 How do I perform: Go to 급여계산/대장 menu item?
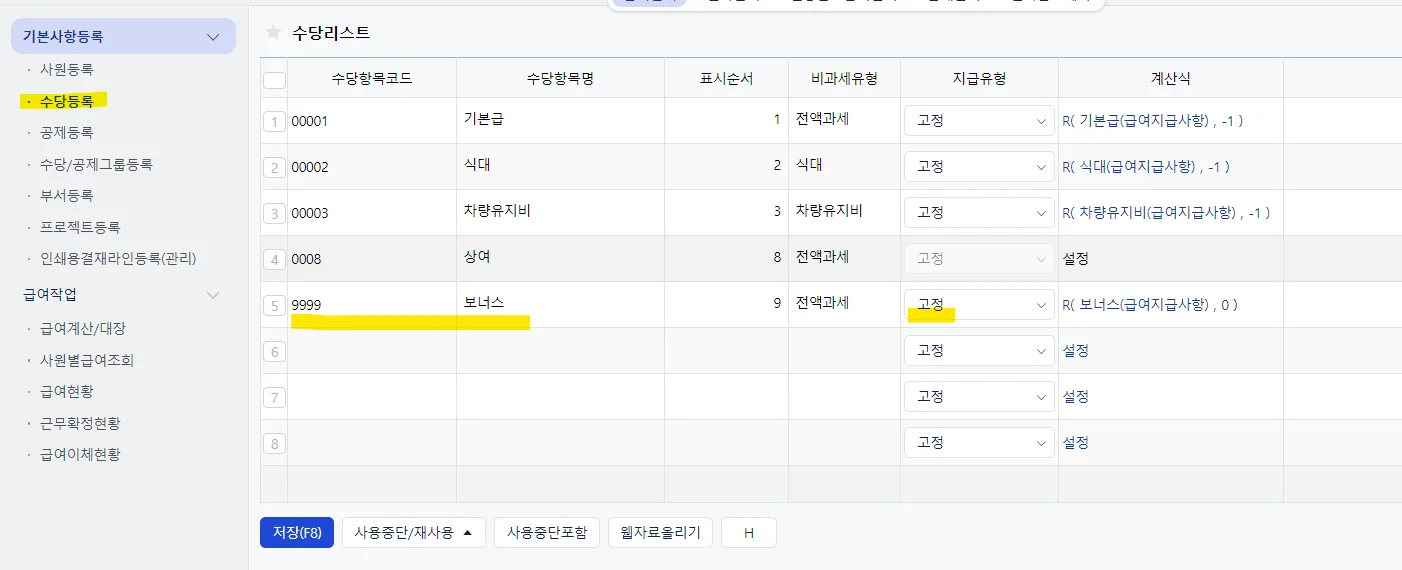tap(83, 328)
